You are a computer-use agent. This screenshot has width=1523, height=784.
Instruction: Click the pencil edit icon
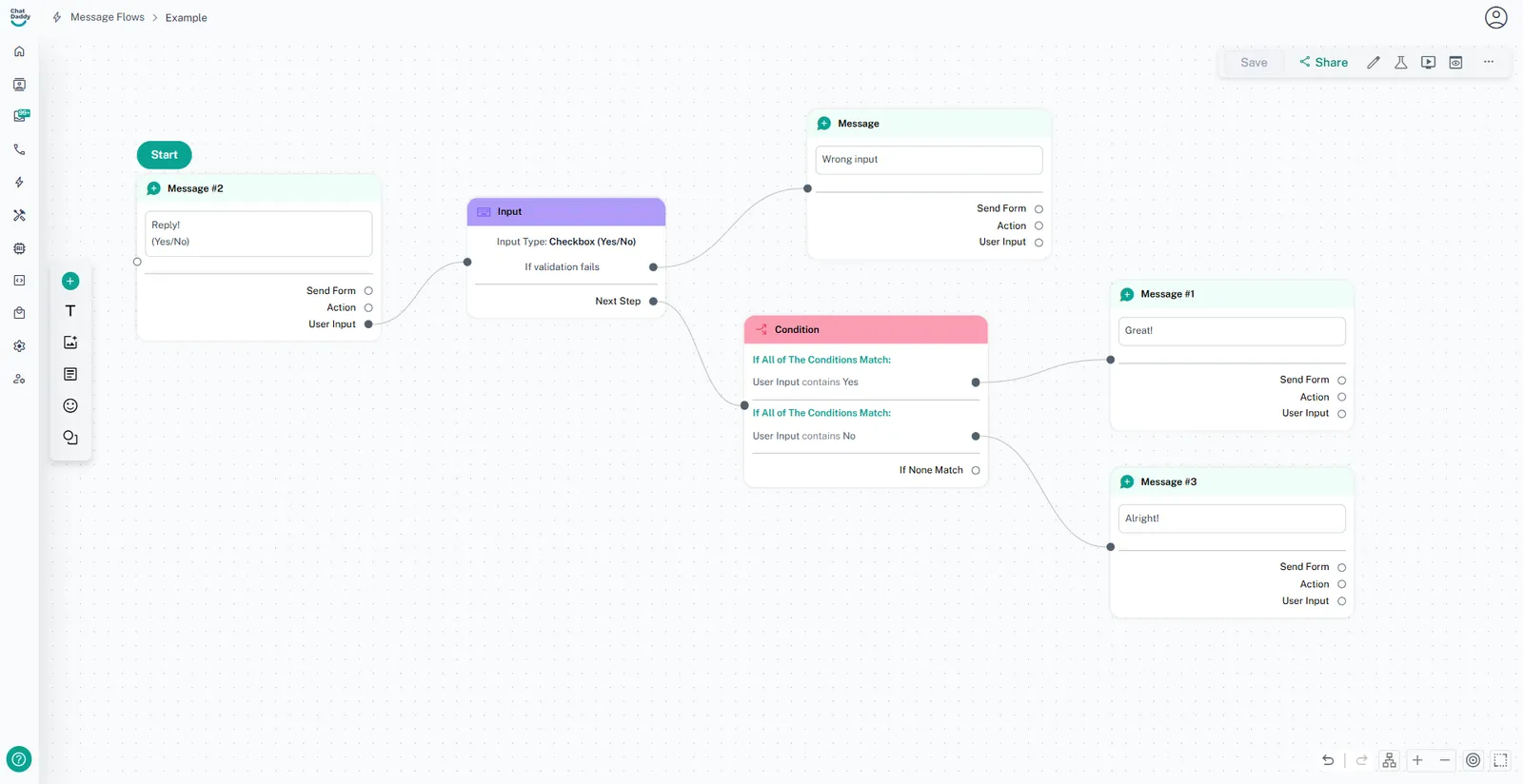(x=1373, y=63)
